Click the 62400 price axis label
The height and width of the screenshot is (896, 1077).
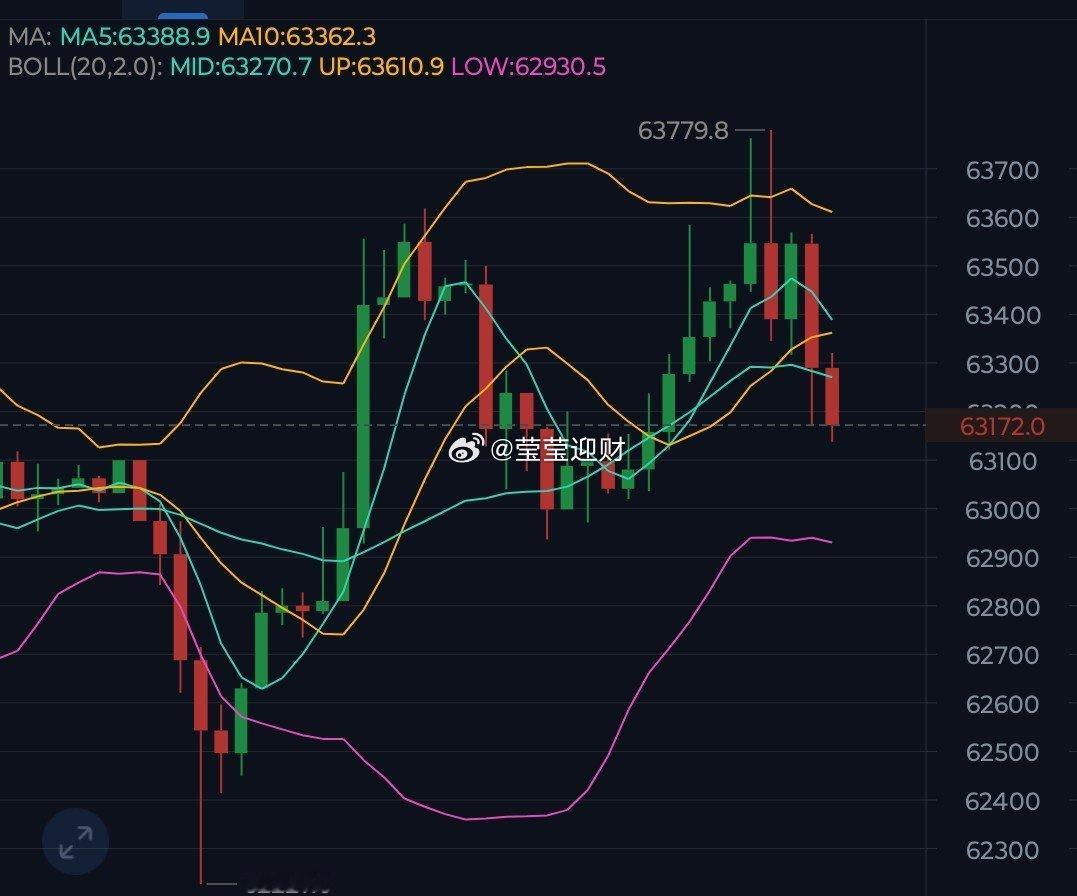pyautogui.click(x=1002, y=801)
